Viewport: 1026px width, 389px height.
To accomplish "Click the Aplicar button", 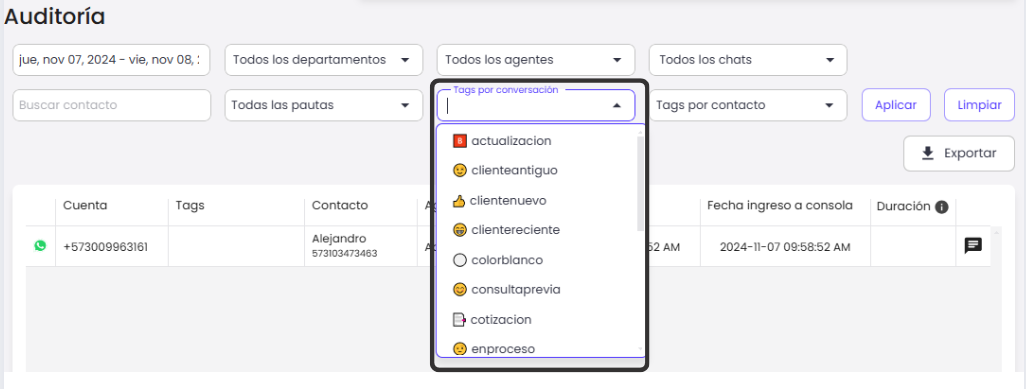I will click(896, 105).
